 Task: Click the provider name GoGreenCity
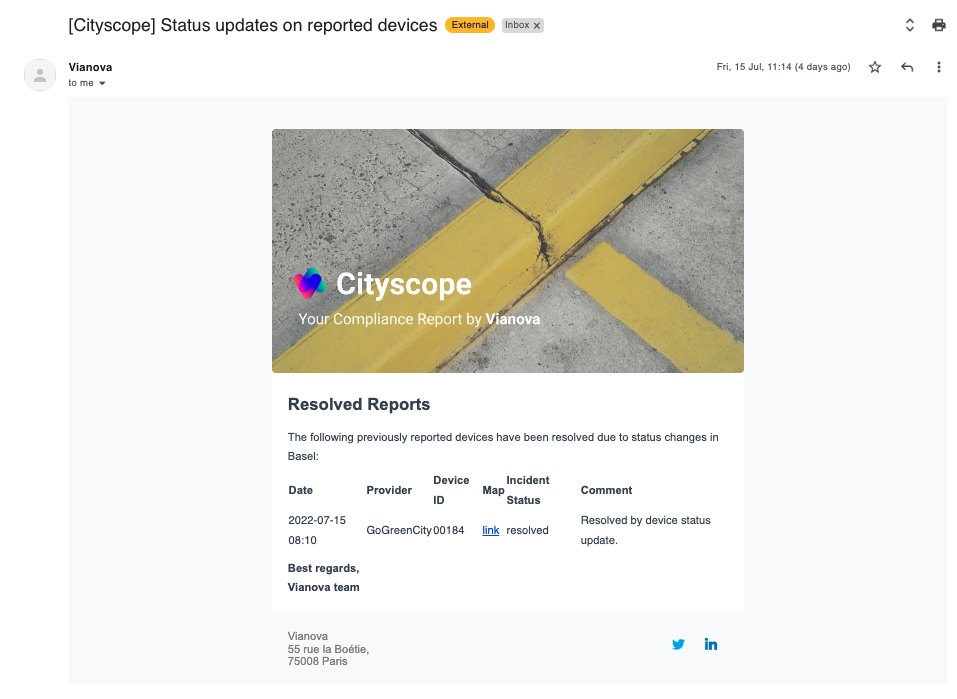click(x=399, y=531)
